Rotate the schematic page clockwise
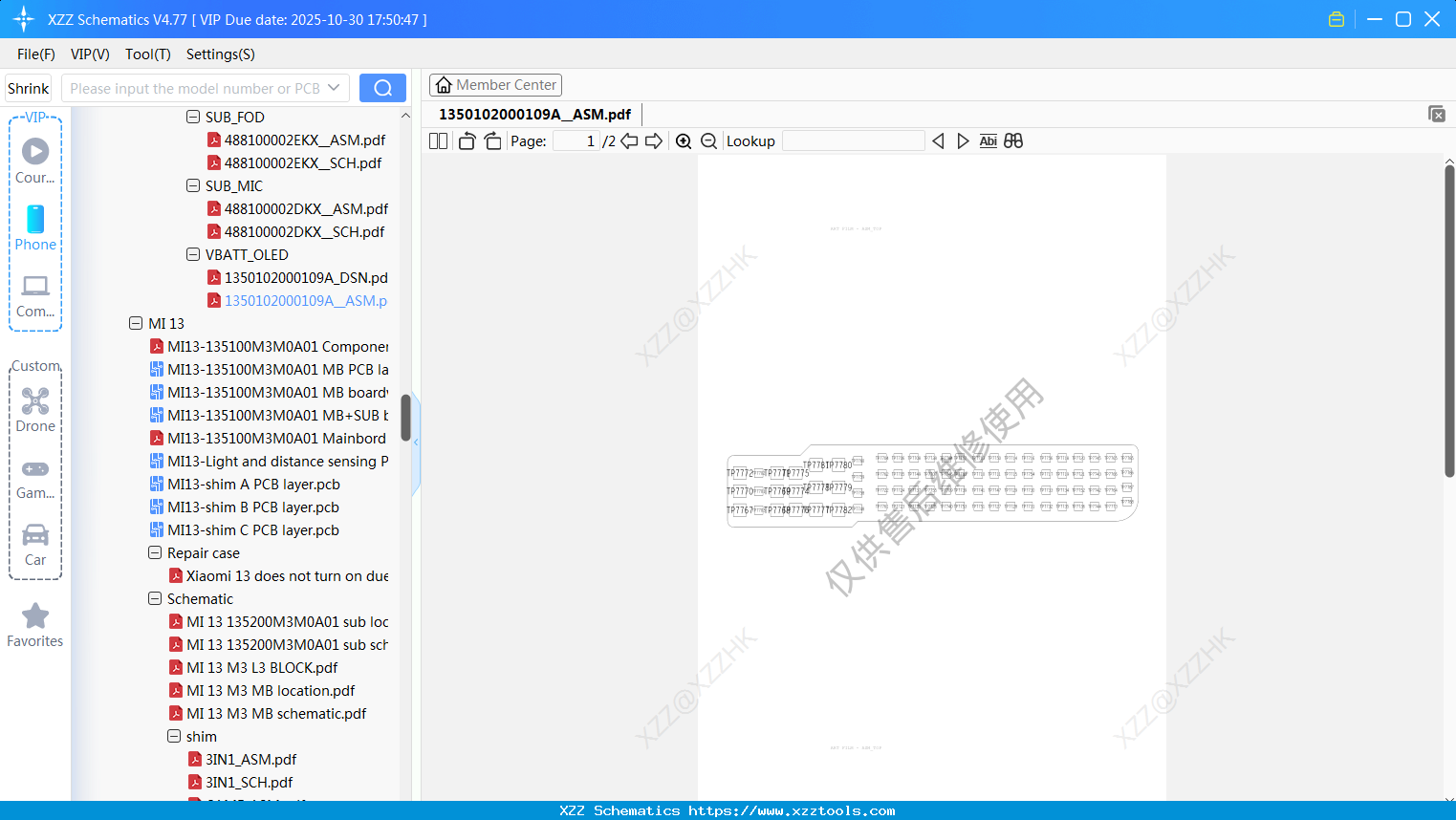This screenshot has height=820, width=1456. pyautogui.click(x=492, y=140)
